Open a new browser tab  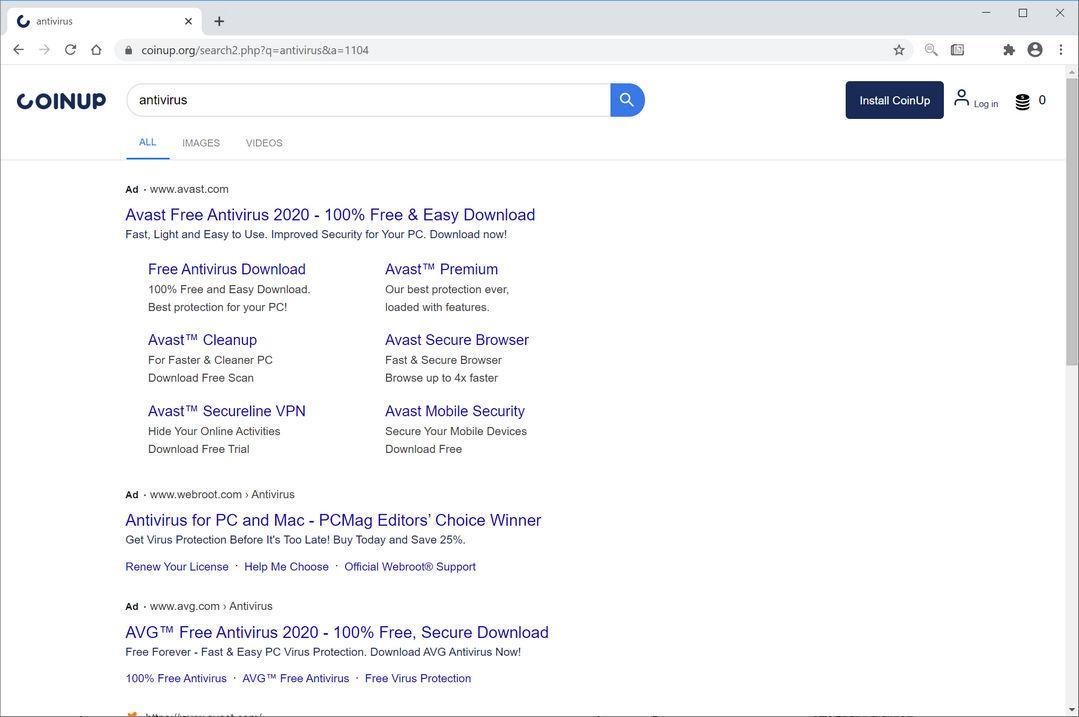219,21
